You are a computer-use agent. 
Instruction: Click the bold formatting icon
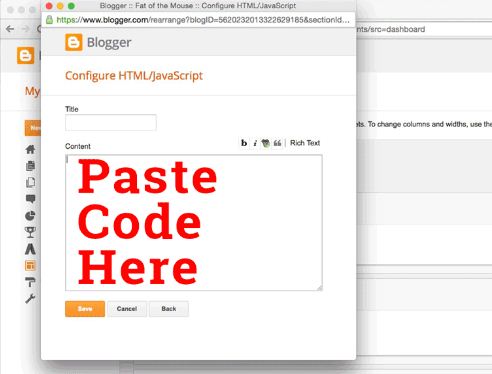[244, 143]
